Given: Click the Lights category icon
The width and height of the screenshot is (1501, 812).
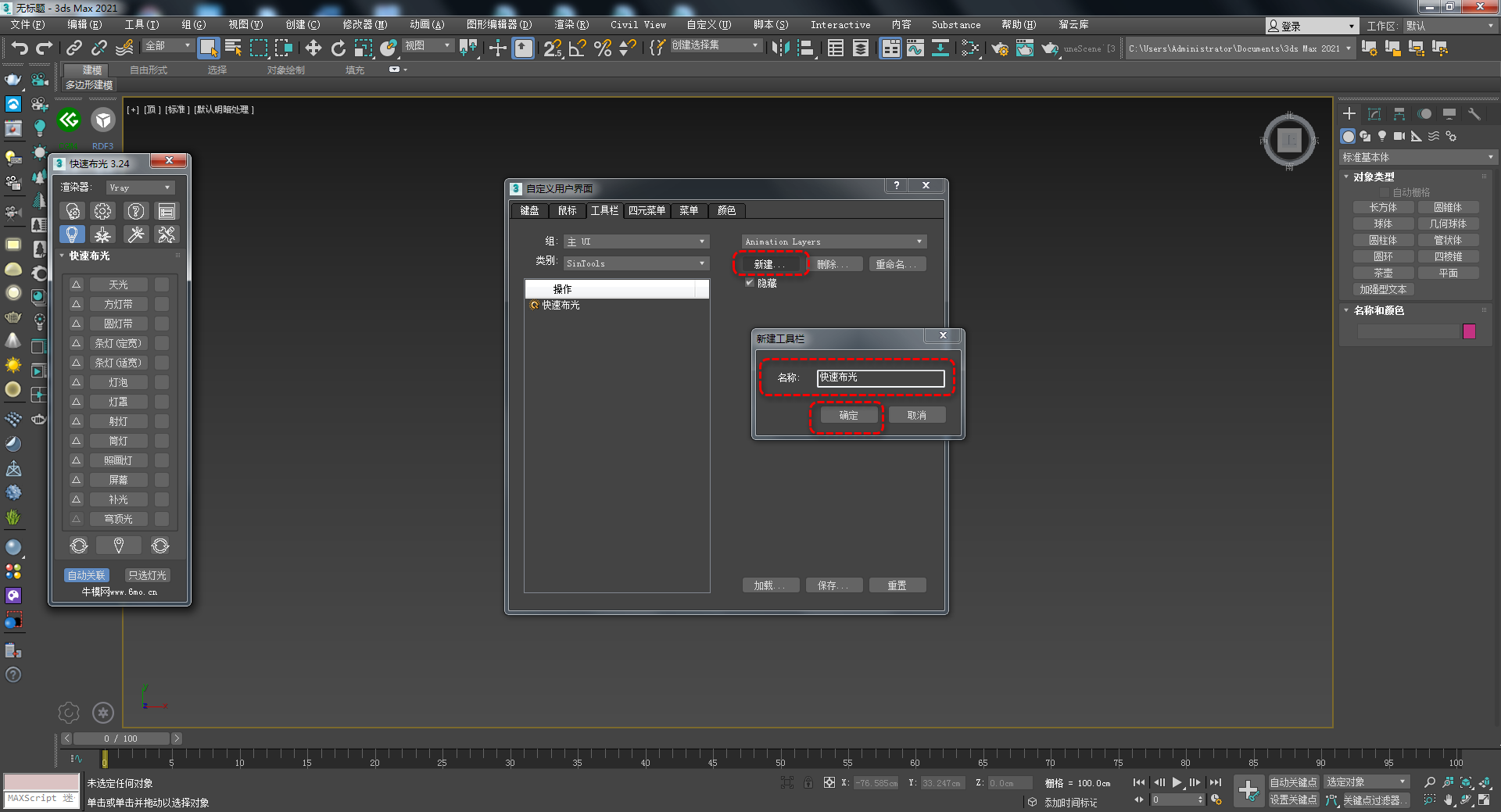Looking at the screenshot, I should [1382, 136].
